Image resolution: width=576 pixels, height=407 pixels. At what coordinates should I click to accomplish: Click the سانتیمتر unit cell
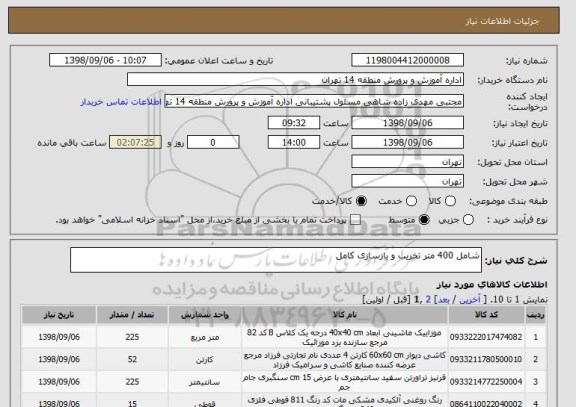tap(205, 382)
